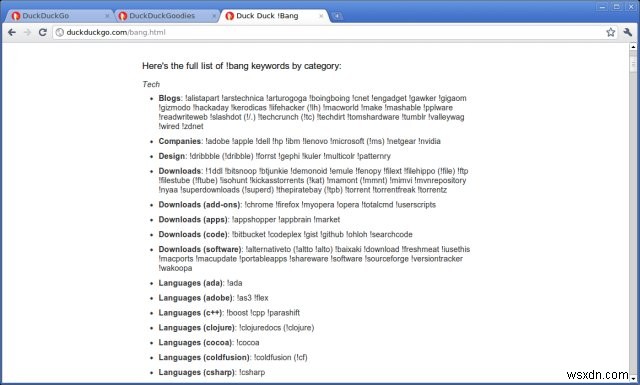This screenshot has height=385, width=640.
Task: Click the 'Blogs' list label
Action: tap(169, 98)
